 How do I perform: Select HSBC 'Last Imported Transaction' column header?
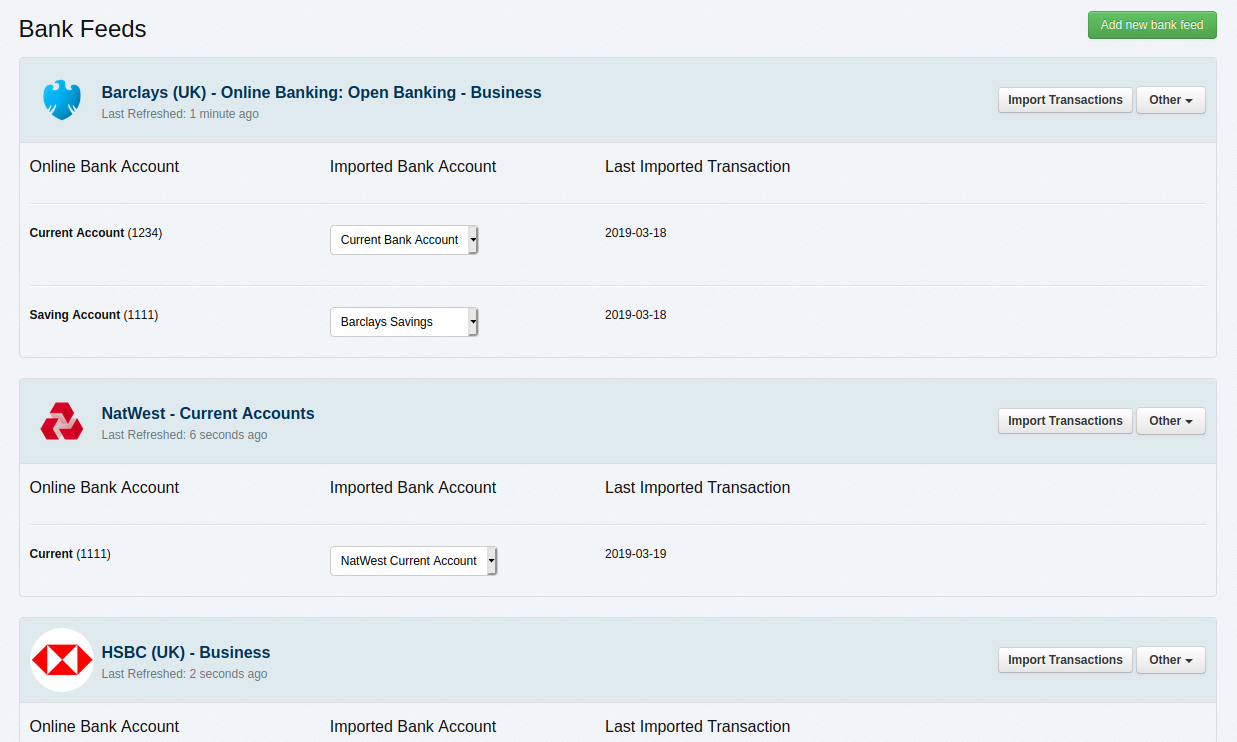[x=698, y=727]
